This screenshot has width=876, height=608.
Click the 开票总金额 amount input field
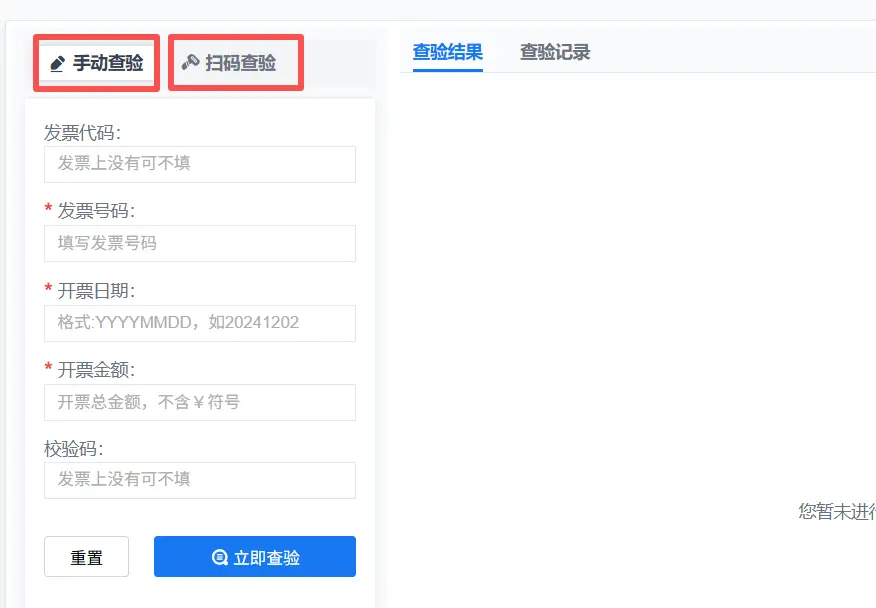200,402
